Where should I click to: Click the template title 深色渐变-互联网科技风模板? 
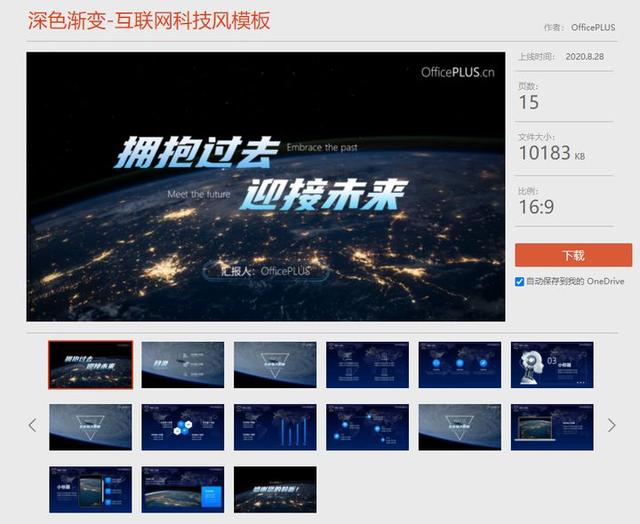[149, 20]
